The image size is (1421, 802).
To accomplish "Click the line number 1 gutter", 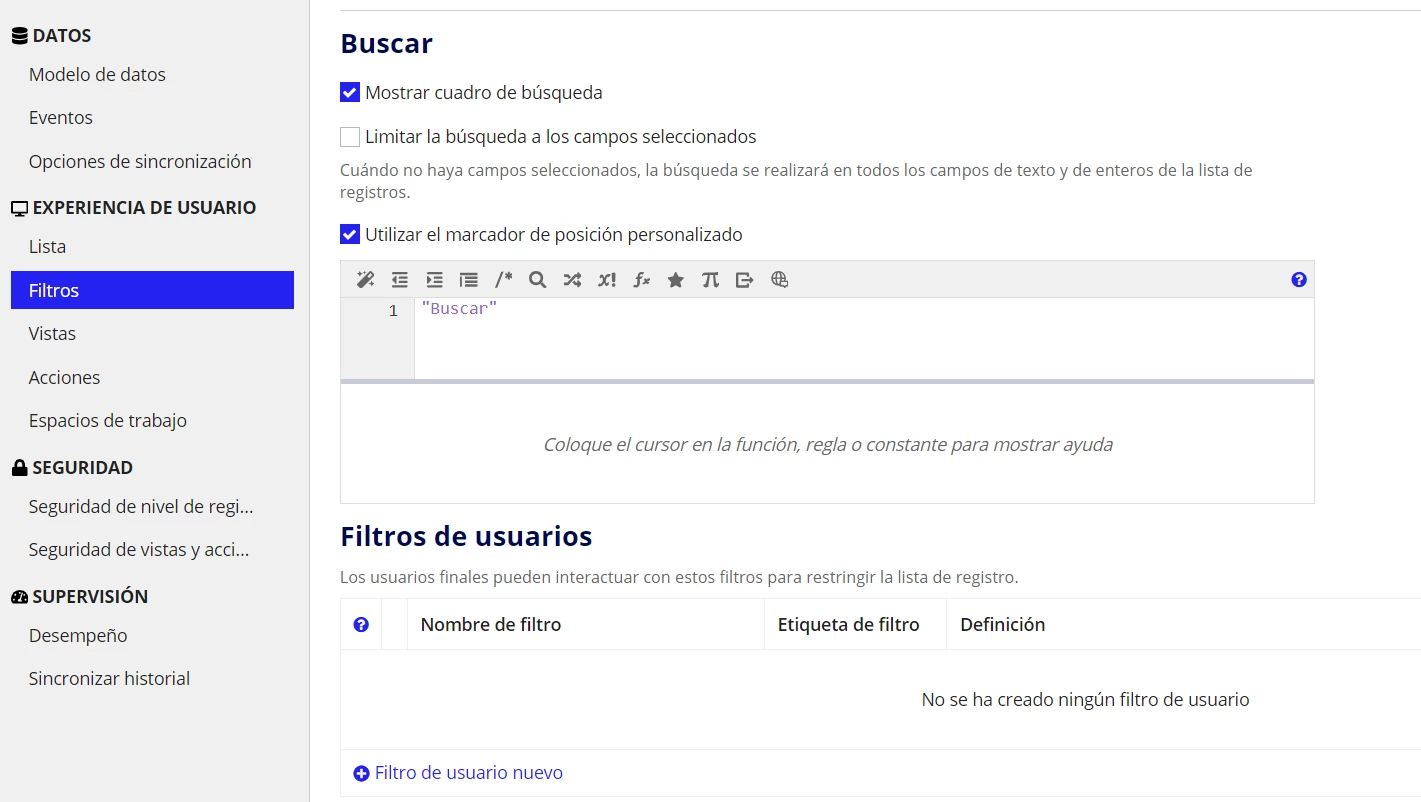I will pos(393,311).
